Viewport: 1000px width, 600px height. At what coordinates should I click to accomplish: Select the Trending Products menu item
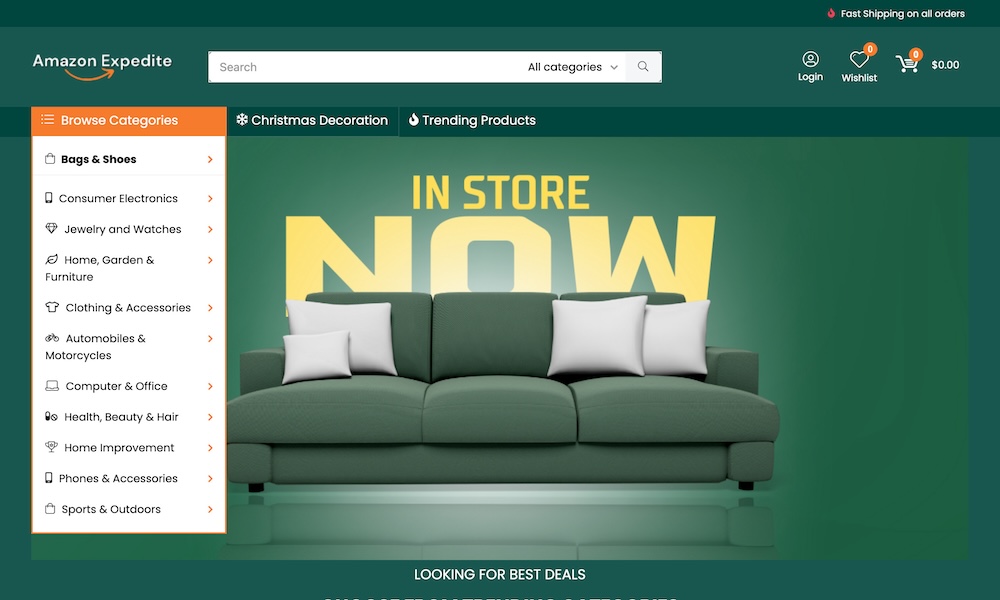(x=472, y=120)
